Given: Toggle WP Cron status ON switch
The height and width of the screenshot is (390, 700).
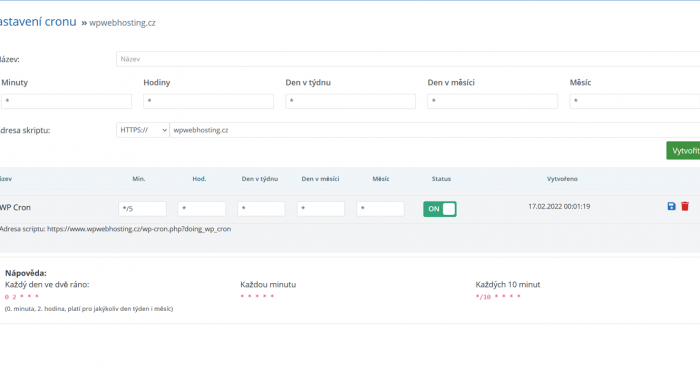Looking at the screenshot, I should 440,209.
